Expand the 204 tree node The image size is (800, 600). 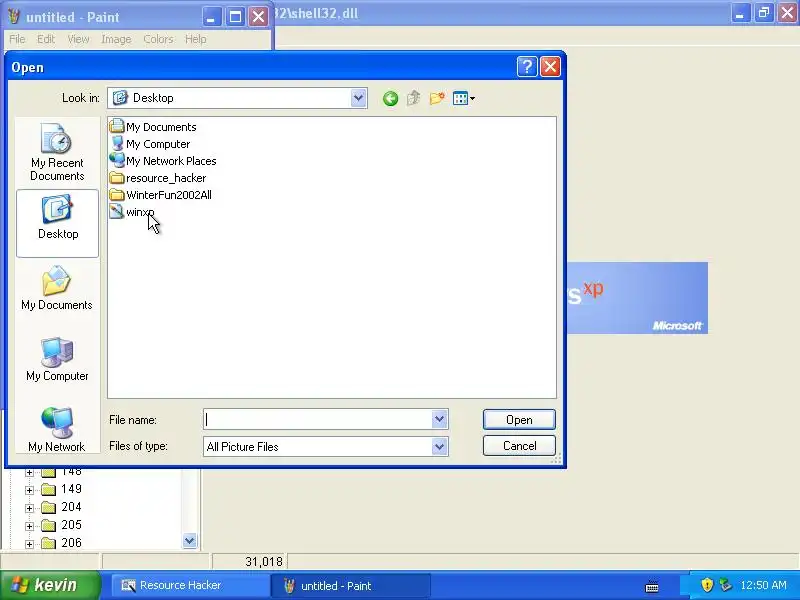pyautogui.click(x=29, y=508)
